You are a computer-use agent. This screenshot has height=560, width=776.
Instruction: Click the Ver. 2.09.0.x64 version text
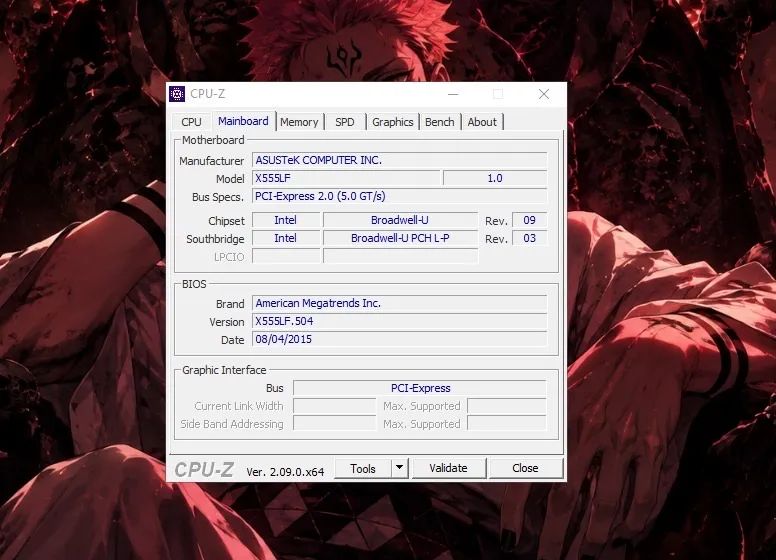point(285,472)
